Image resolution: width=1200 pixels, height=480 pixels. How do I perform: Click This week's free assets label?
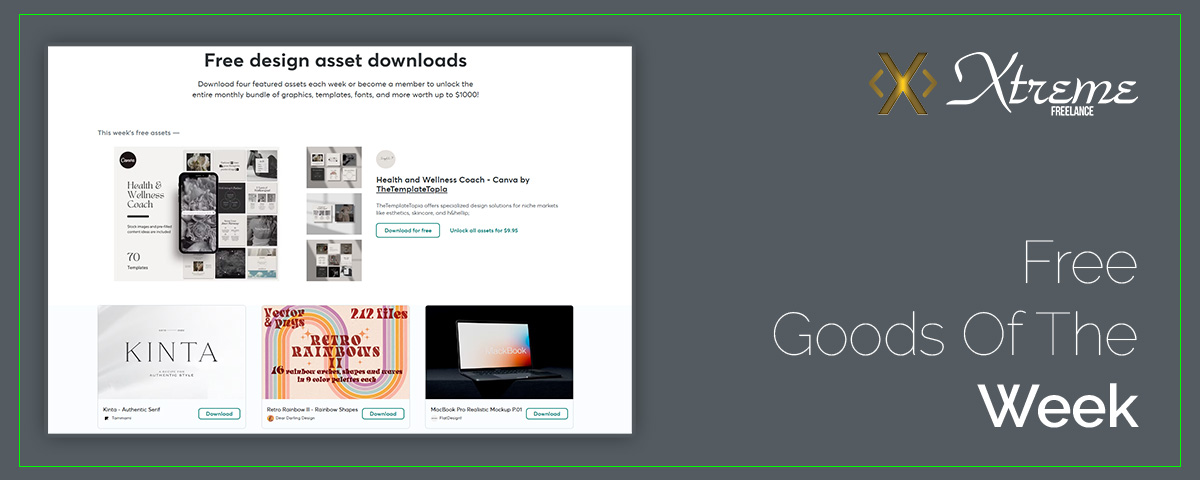pyautogui.click(x=139, y=132)
